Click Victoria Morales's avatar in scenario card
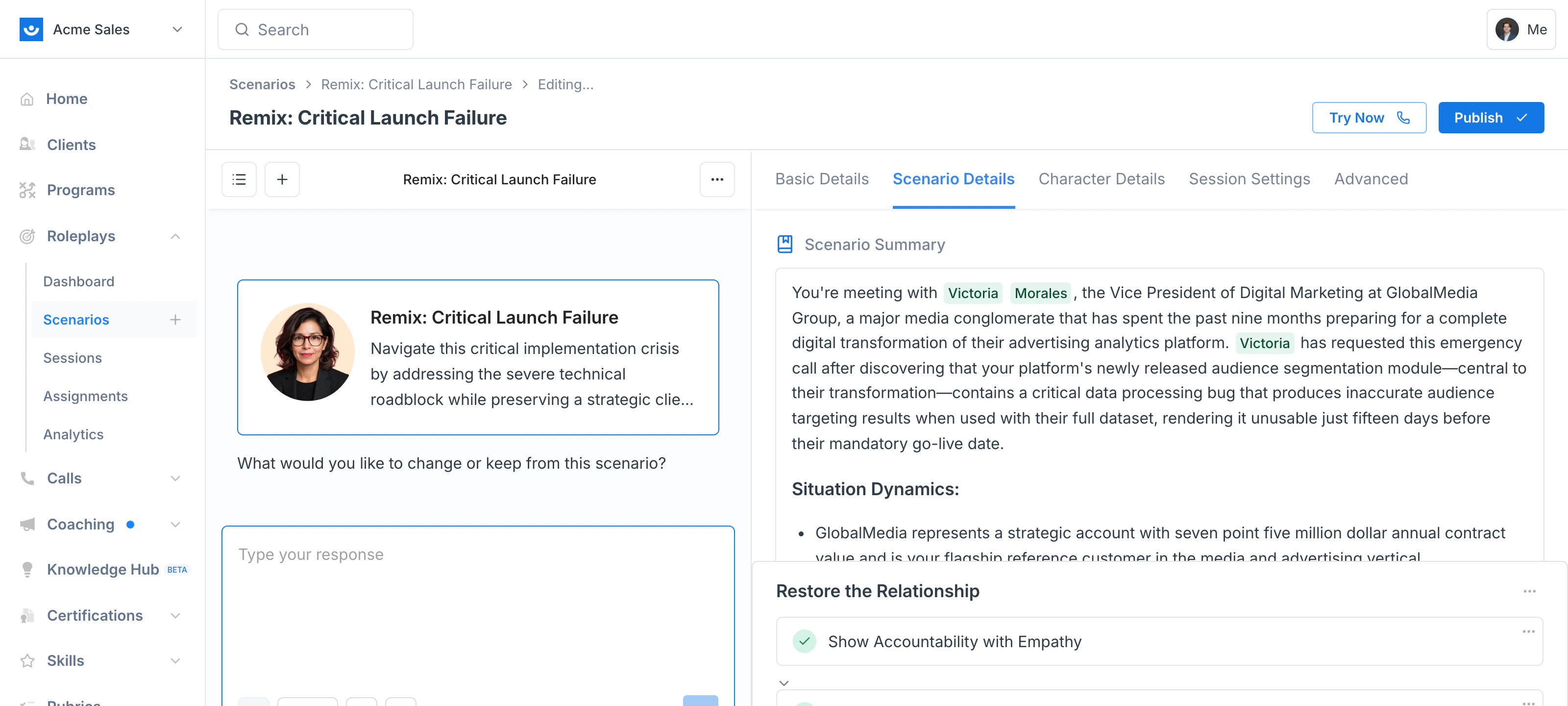Image resolution: width=1568 pixels, height=706 pixels. click(307, 352)
